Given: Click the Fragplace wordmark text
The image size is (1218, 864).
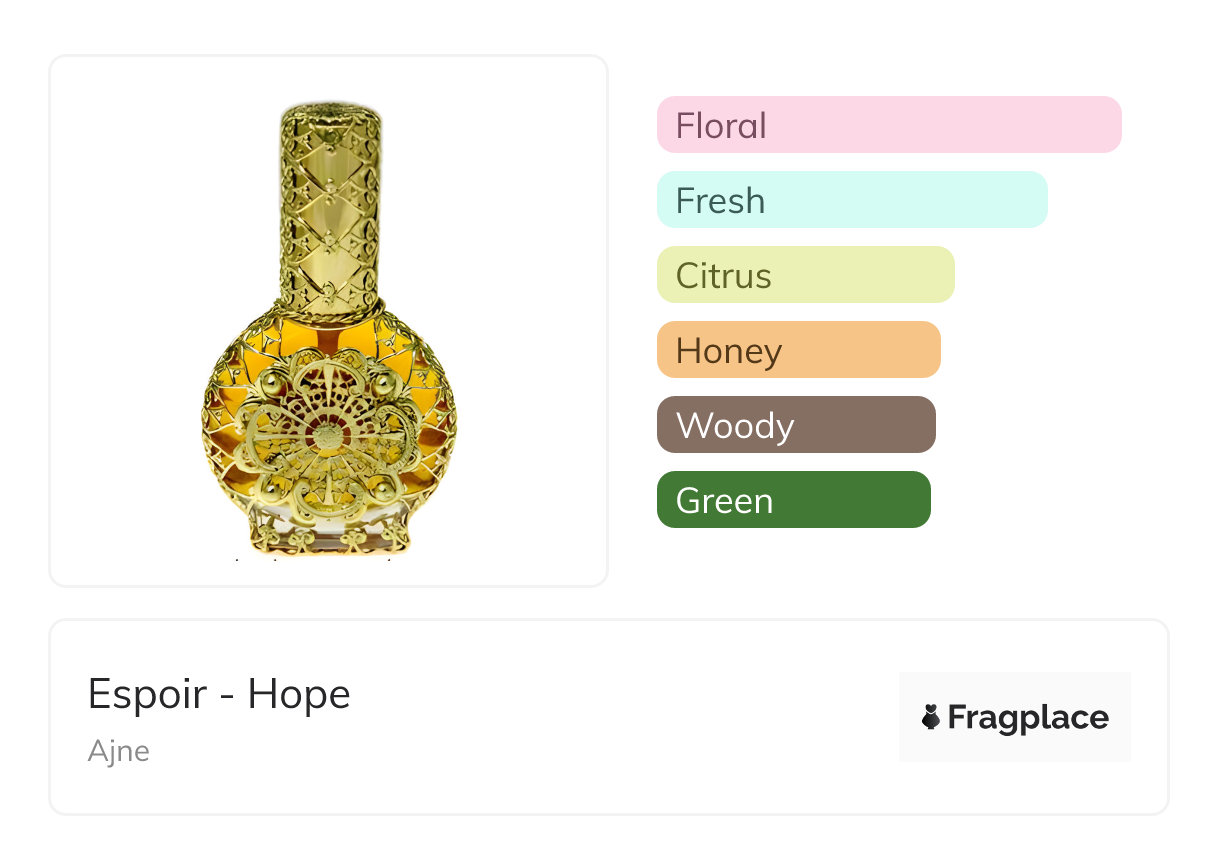Looking at the screenshot, I should 1028,717.
